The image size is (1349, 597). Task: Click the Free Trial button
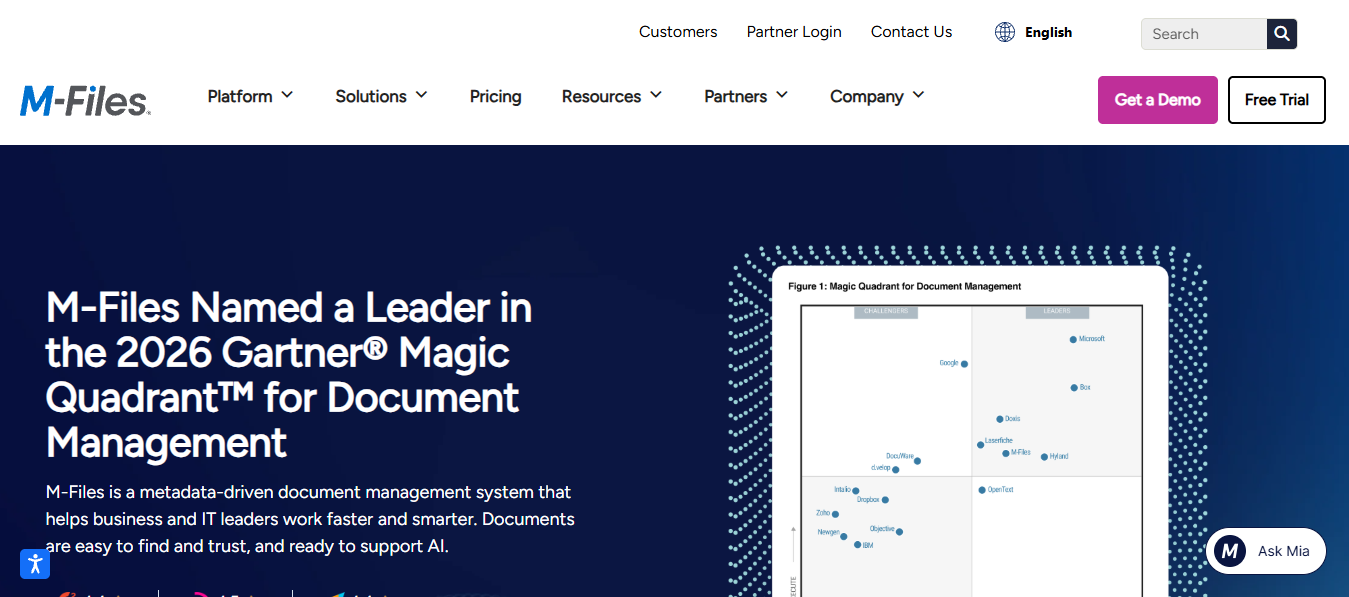point(1277,100)
